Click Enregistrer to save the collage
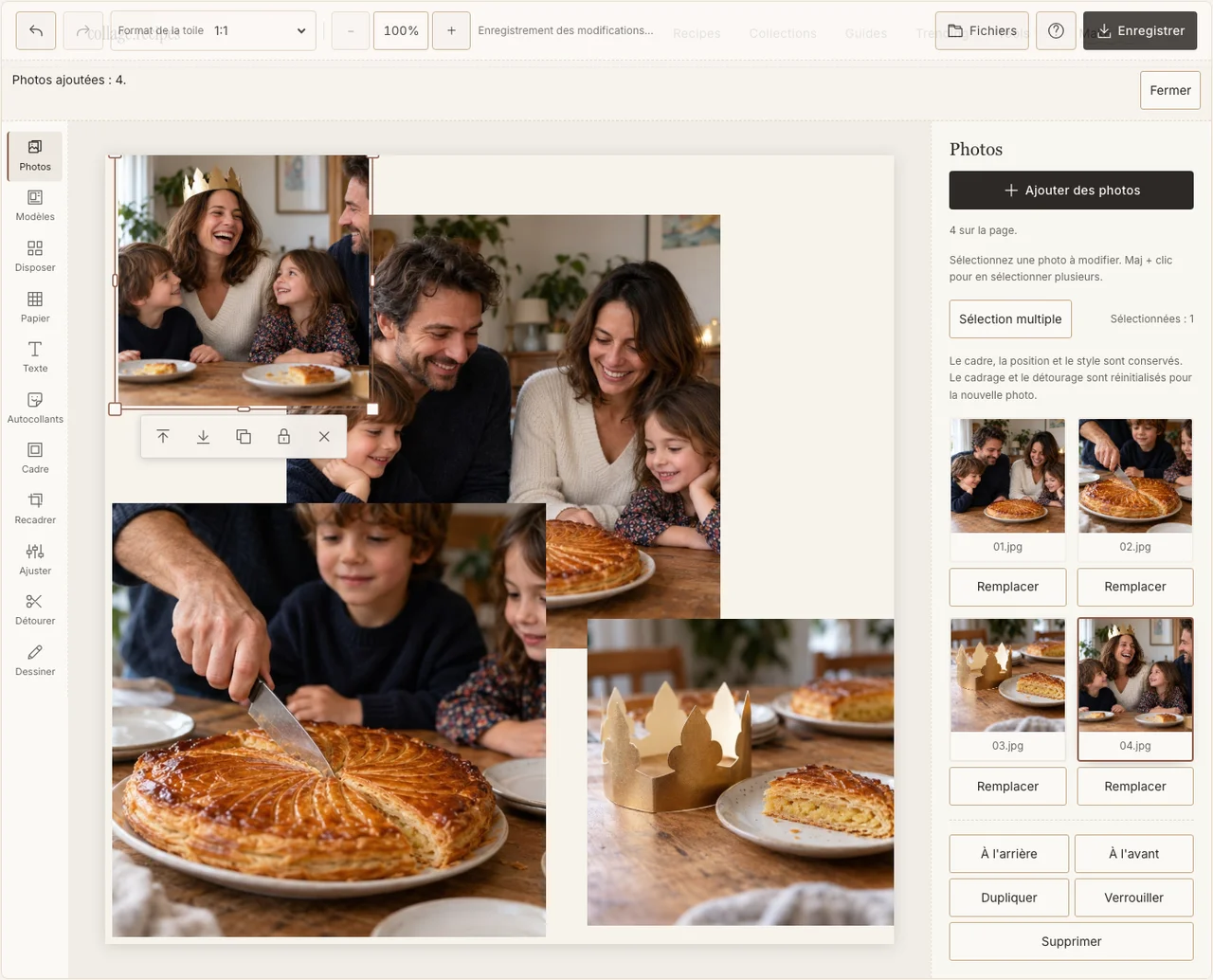 tap(1140, 31)
